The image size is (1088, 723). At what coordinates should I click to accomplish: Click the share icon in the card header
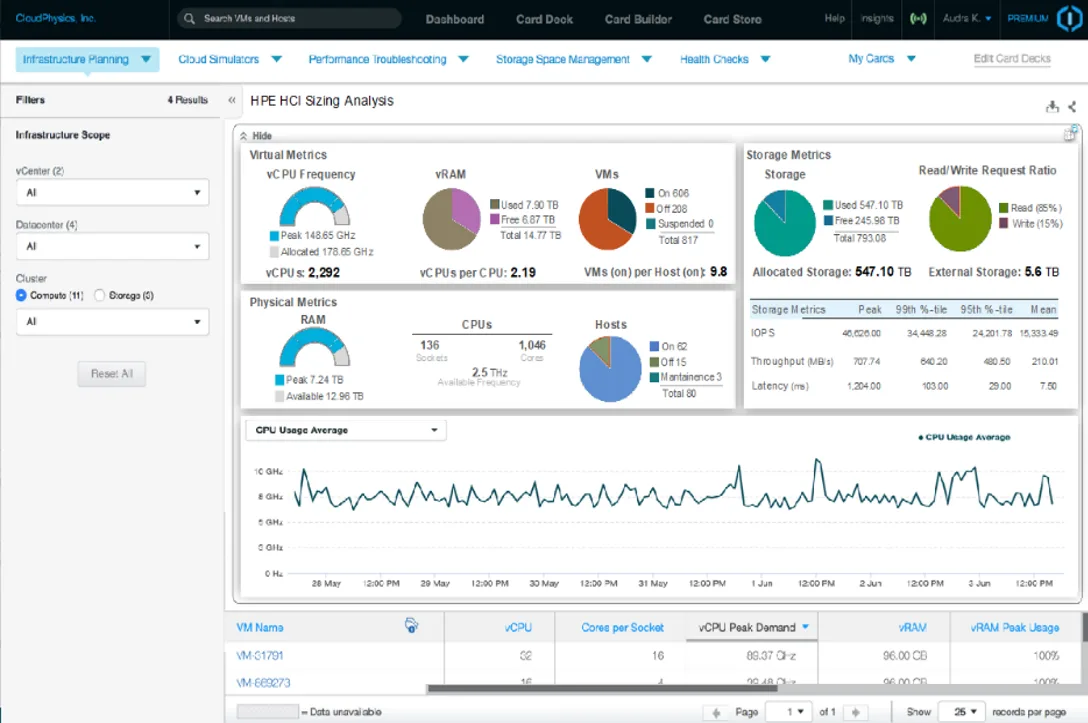point(1072,106)
